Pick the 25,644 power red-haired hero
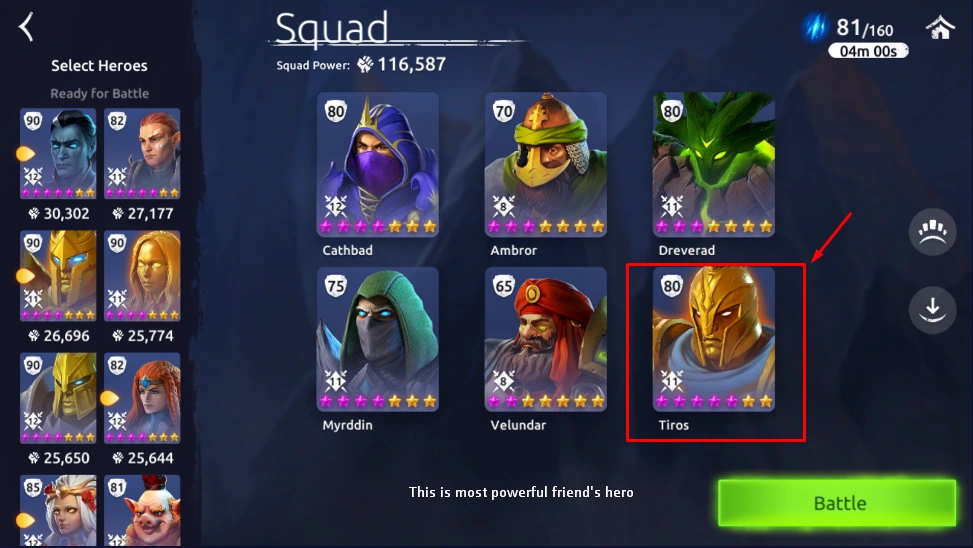The width and height of the screenshot is (973, 548). [x=142, y=398]
